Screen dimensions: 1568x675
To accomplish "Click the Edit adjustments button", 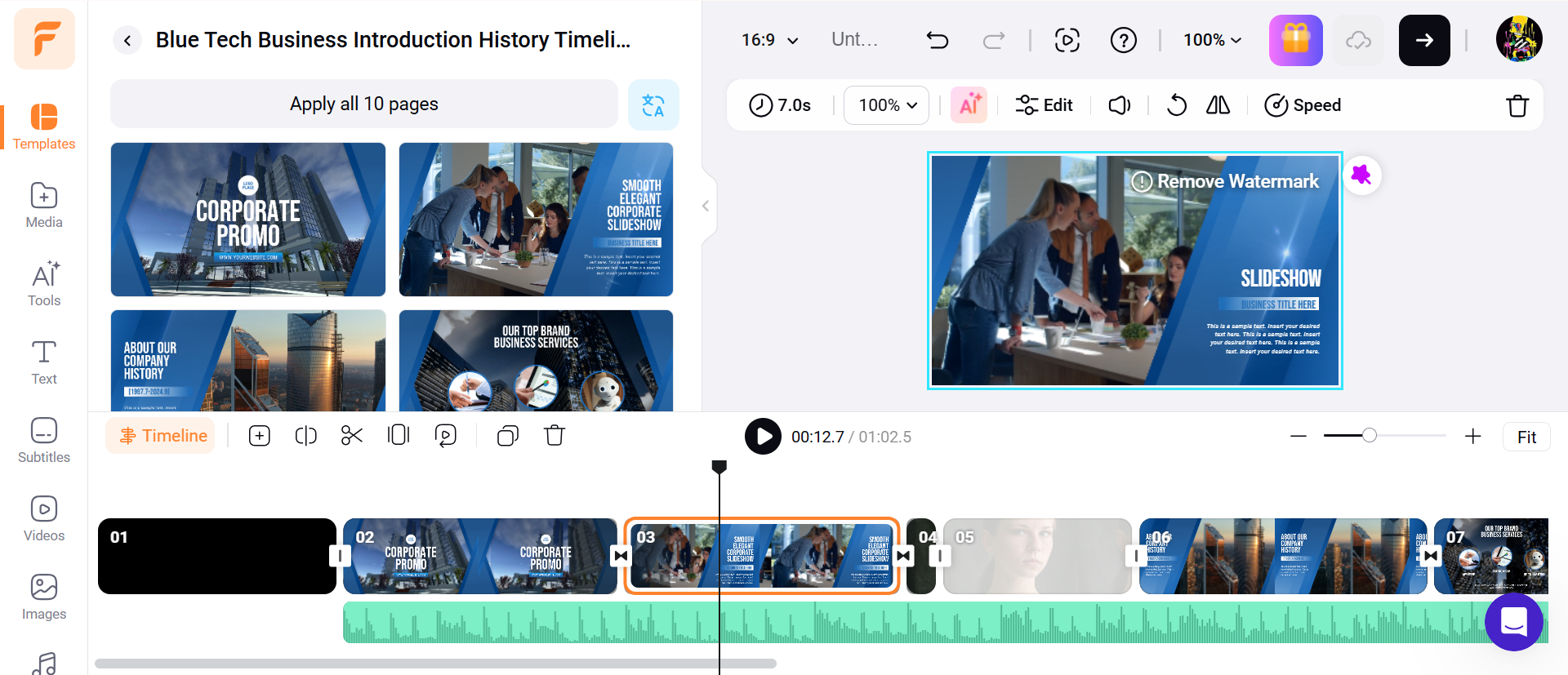I will 1044,105.
